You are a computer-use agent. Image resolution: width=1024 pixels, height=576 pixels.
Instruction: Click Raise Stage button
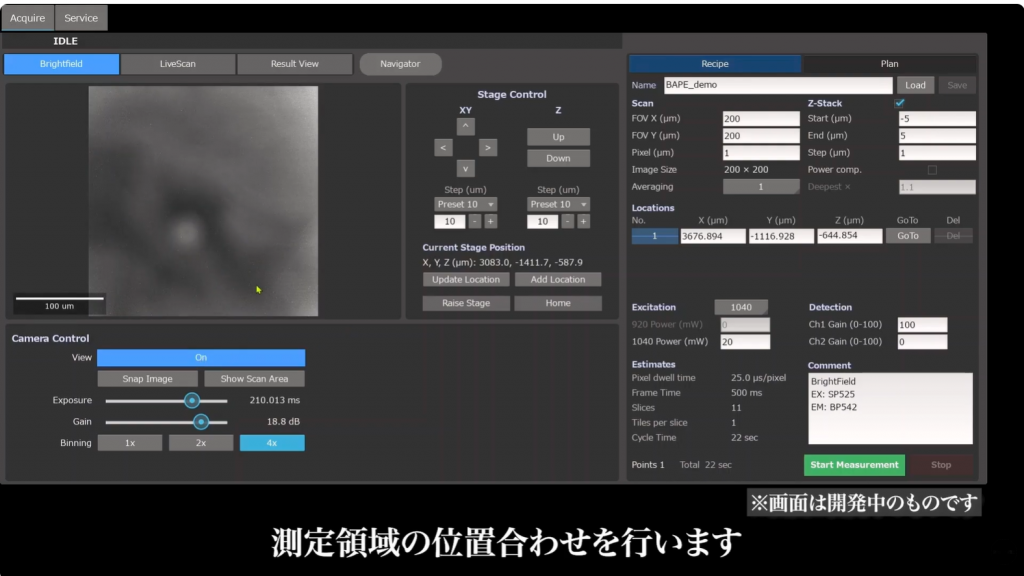point(466,303)
